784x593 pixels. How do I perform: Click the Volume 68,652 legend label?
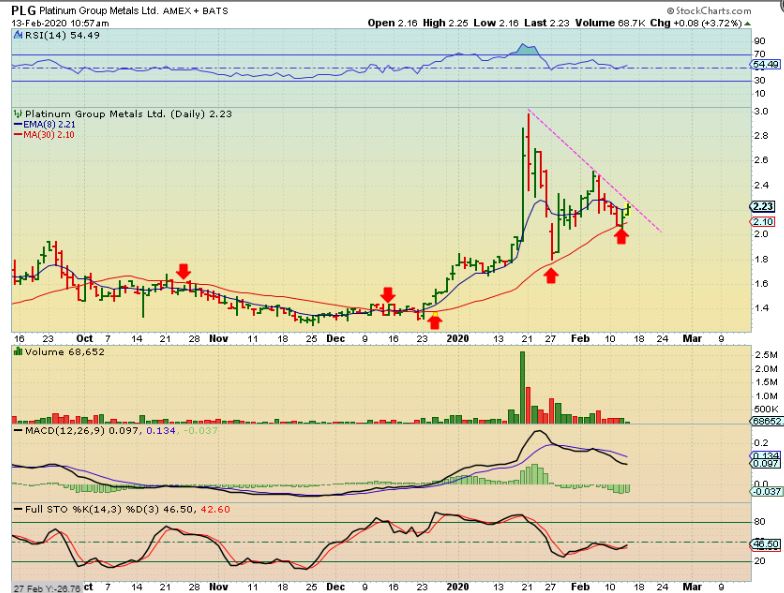(x=65, y=352)
